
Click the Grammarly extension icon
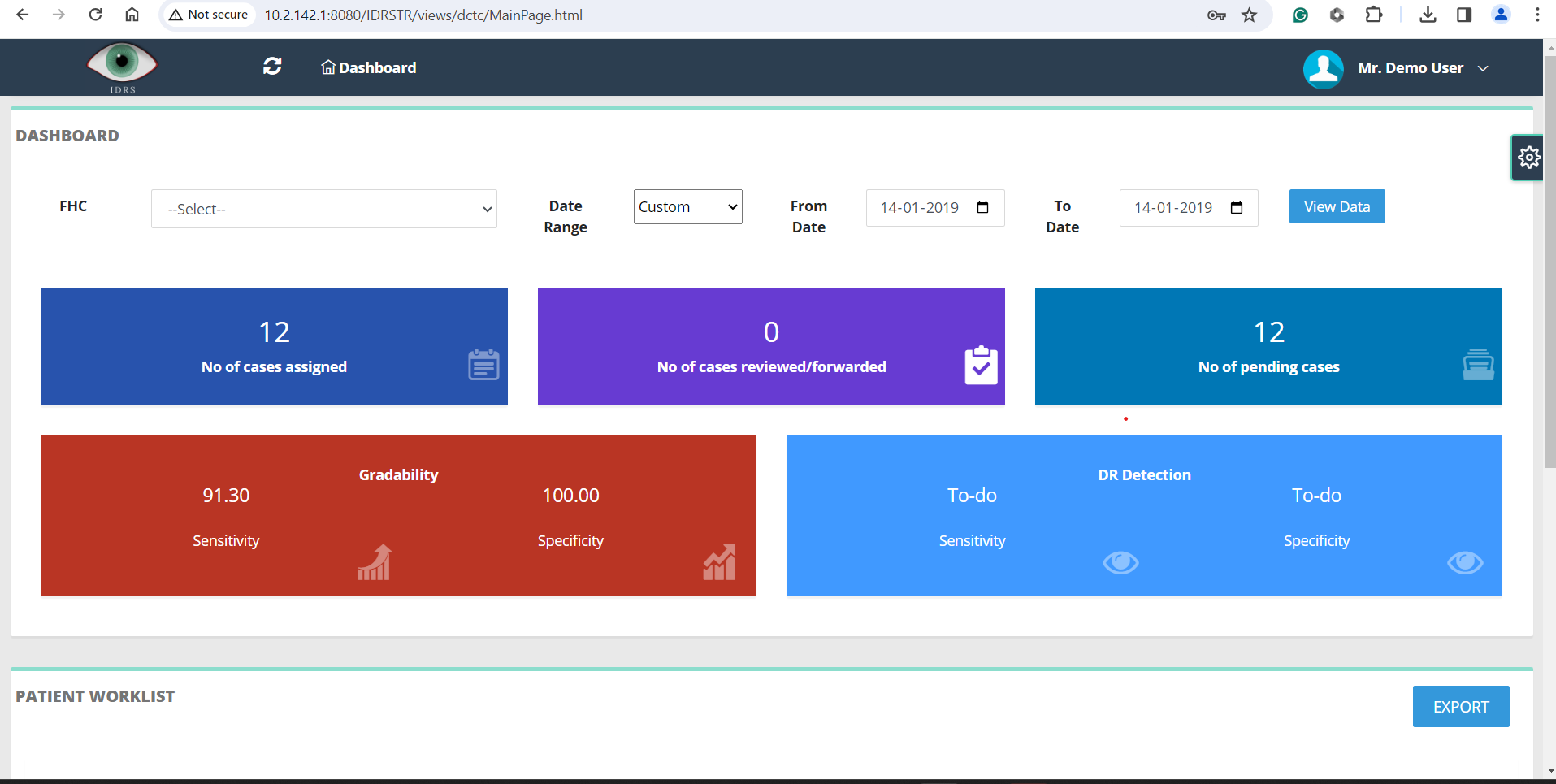[x=1300, y=15]
